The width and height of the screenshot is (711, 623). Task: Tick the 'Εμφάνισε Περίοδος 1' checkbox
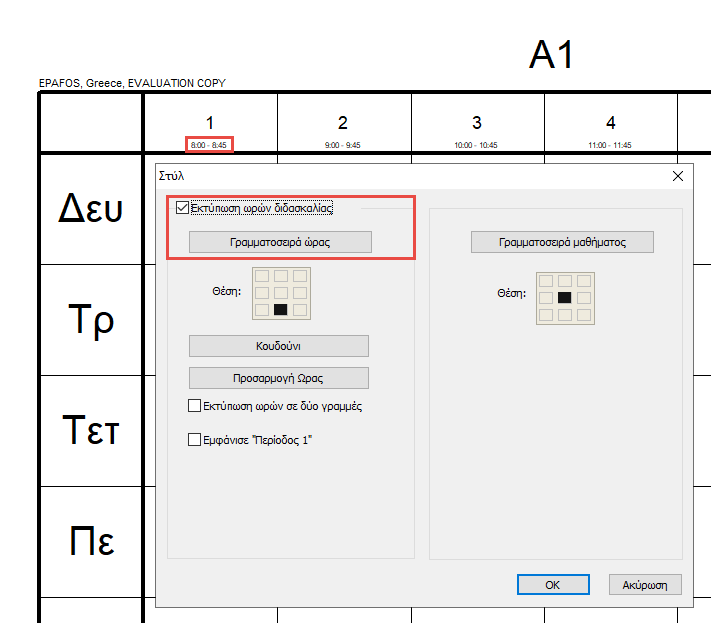[195, 438]
